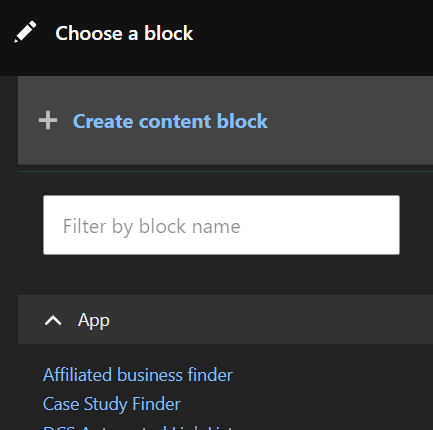Click the word Finder in Case Study Finder

click(156, 404)
